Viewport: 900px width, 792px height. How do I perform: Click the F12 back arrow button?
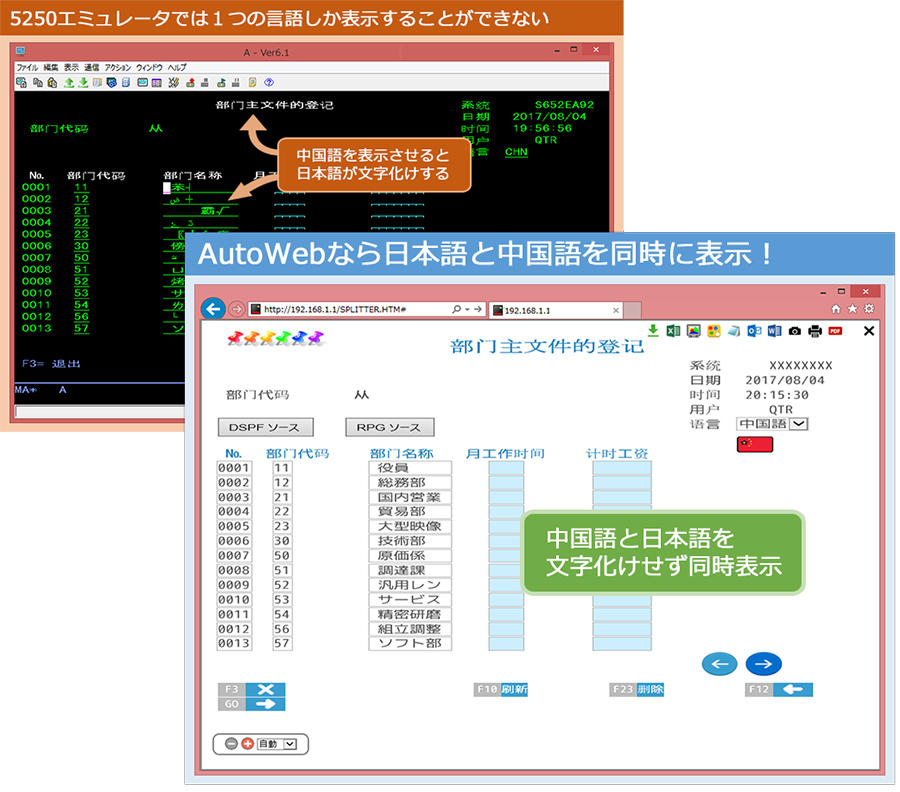tap(779, 689)
